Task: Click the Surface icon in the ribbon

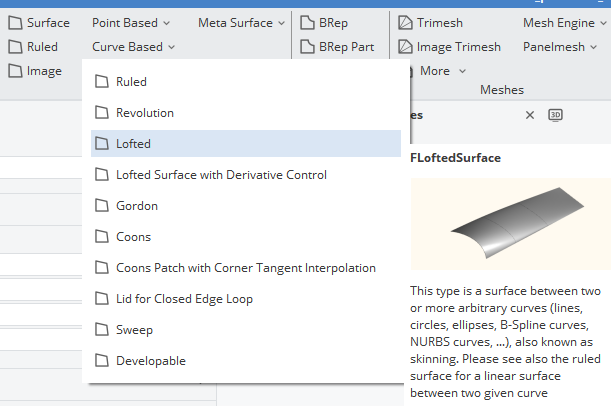Action: (16, 23)
